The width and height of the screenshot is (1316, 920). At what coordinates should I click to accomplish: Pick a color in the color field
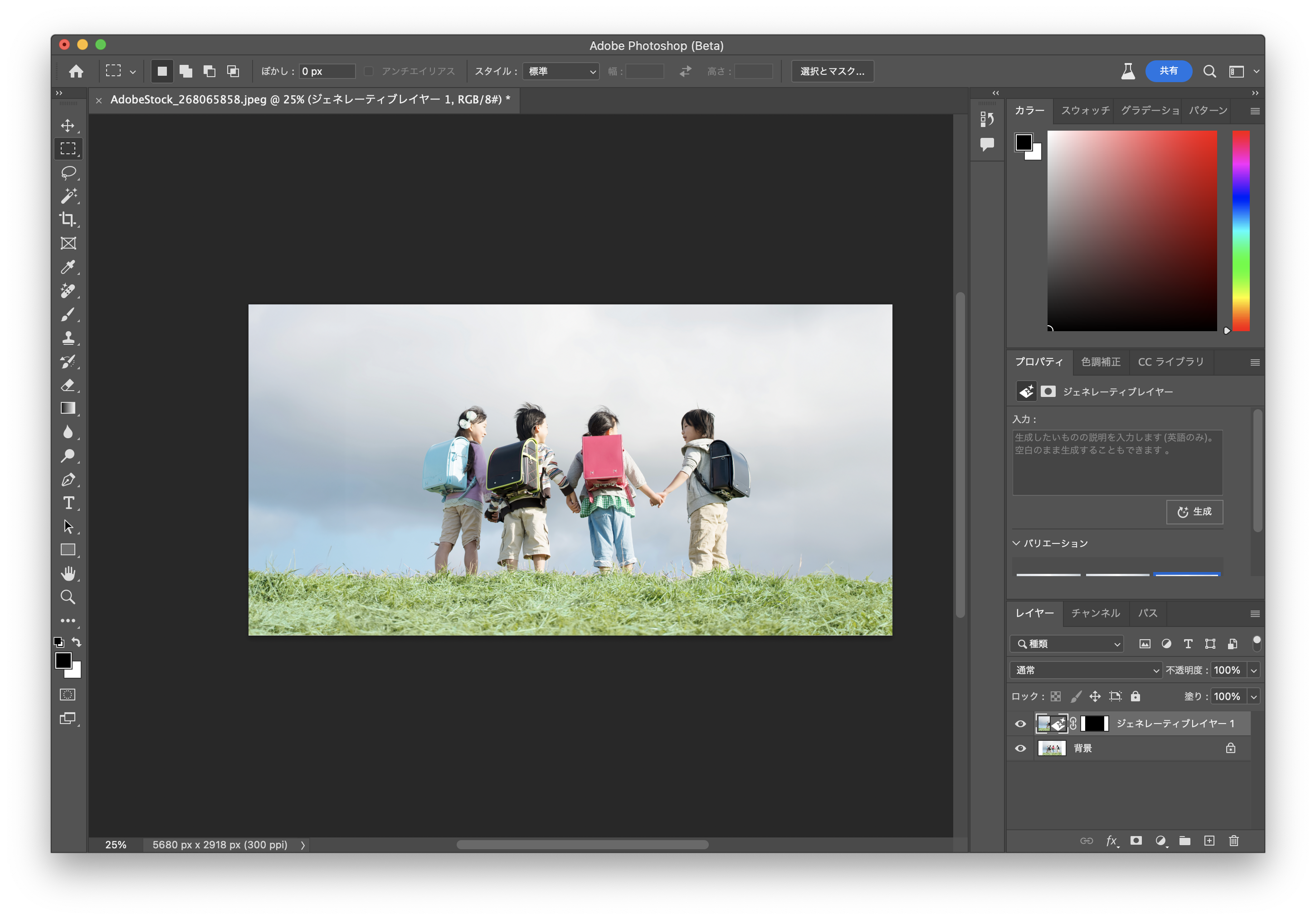(1132, 230)
